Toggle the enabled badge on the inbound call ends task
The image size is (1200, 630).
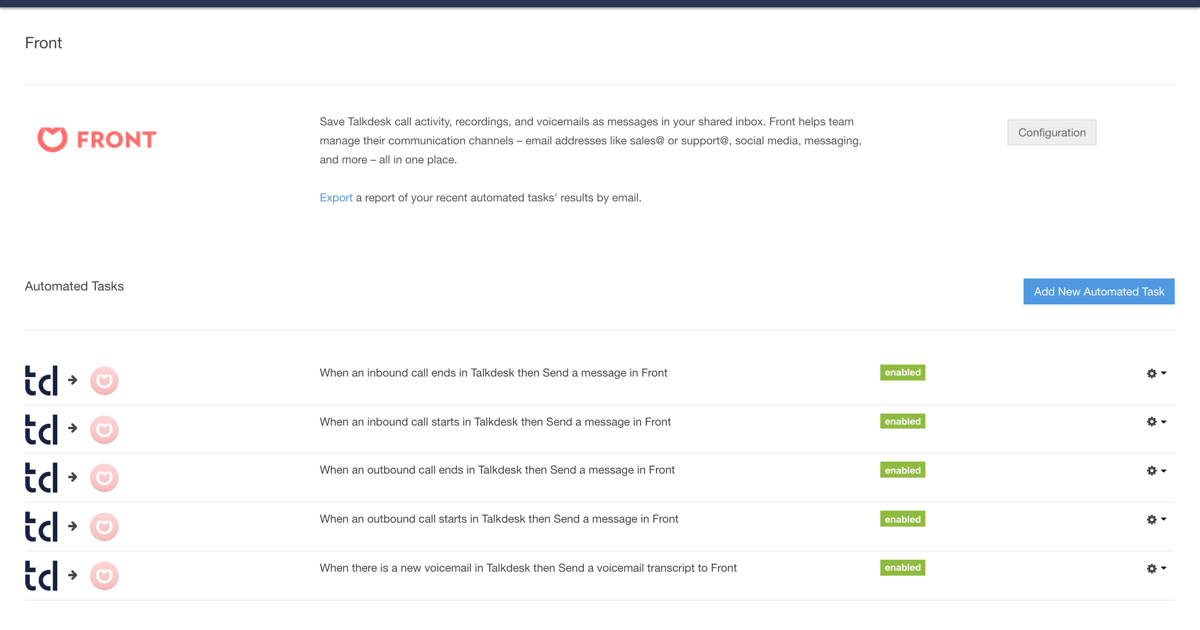(x=902, y=372)
